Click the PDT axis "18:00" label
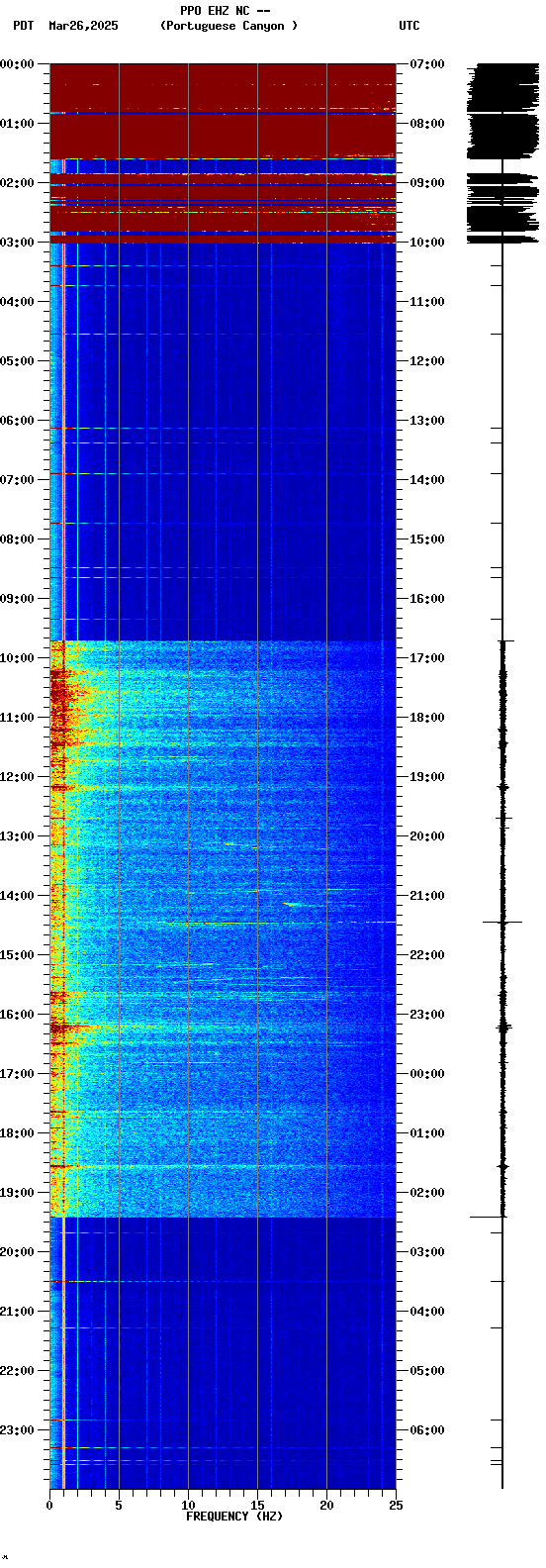This screenshot has height=1568, width=546. [x=18, y=1133]
